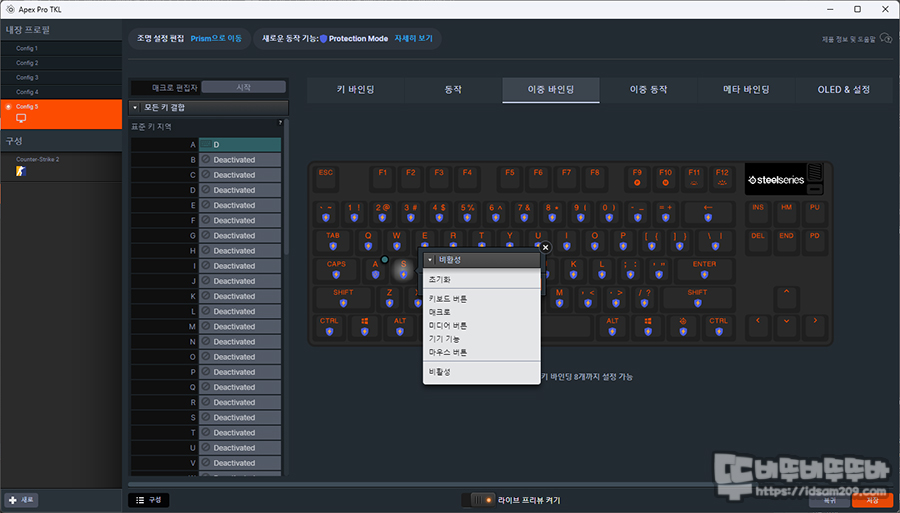900x513 pixels.
Task: Switch to the 이중 동작 tab
Action: point(649,90)
